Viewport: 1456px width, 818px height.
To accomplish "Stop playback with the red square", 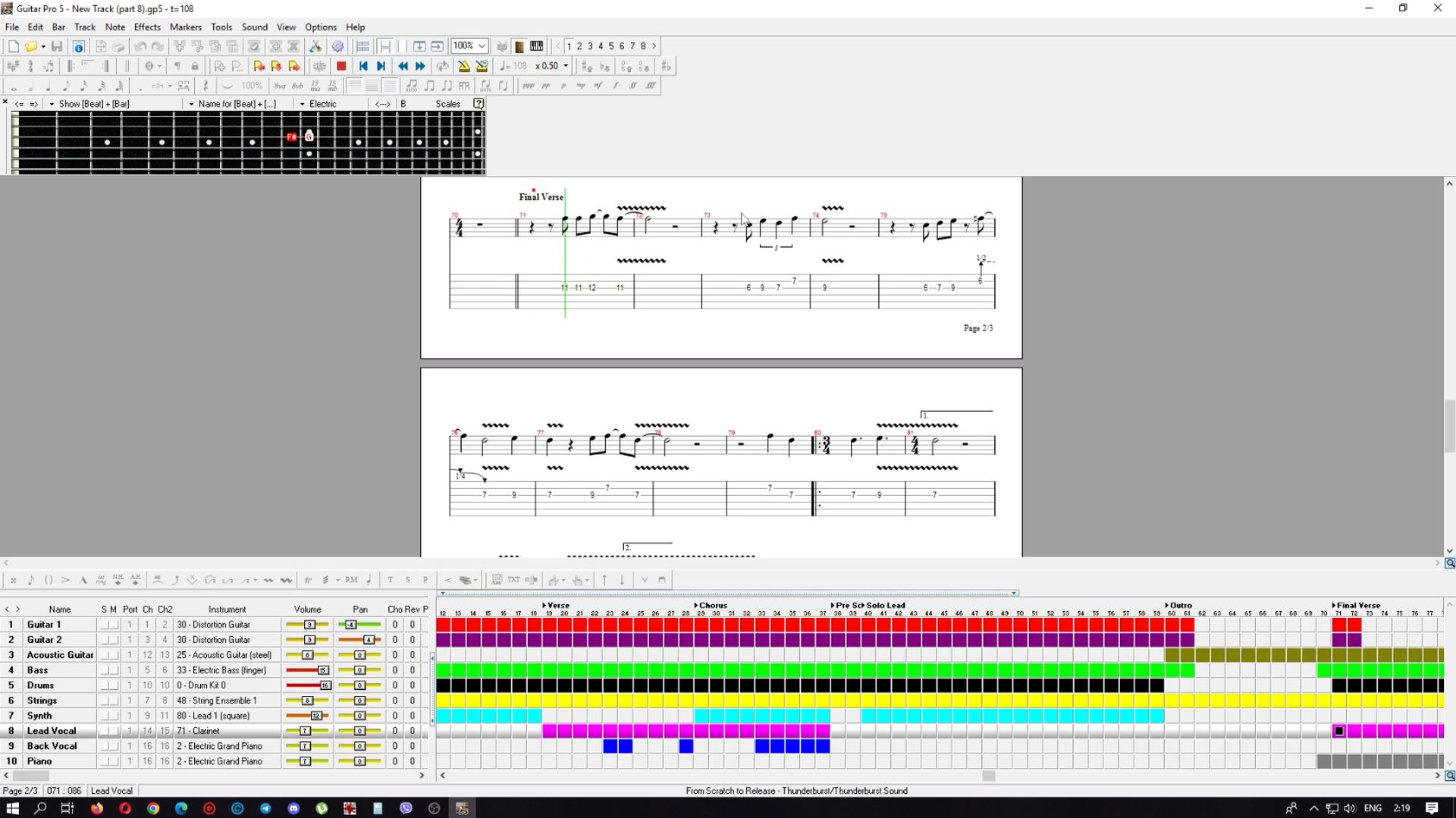I will tap(341, 66).
